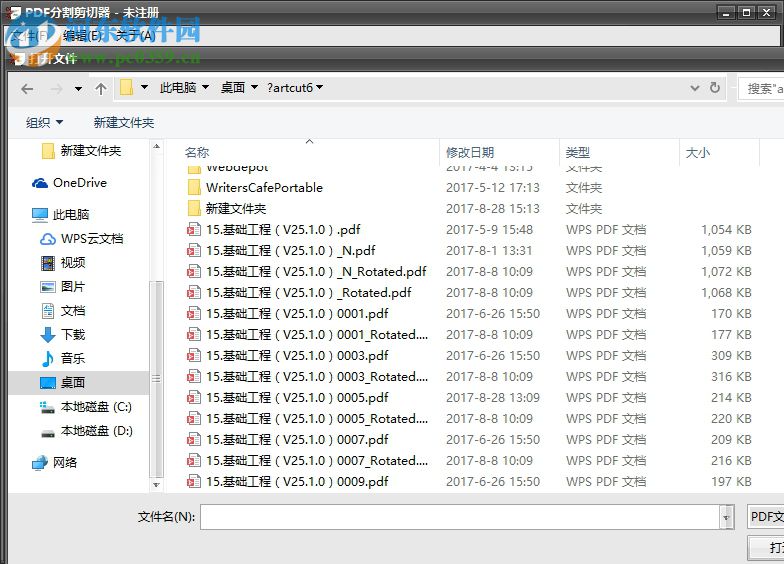Click folder icon of WritersCafePortable
This screenshot has width=784, height=564.
click(194, 188)
